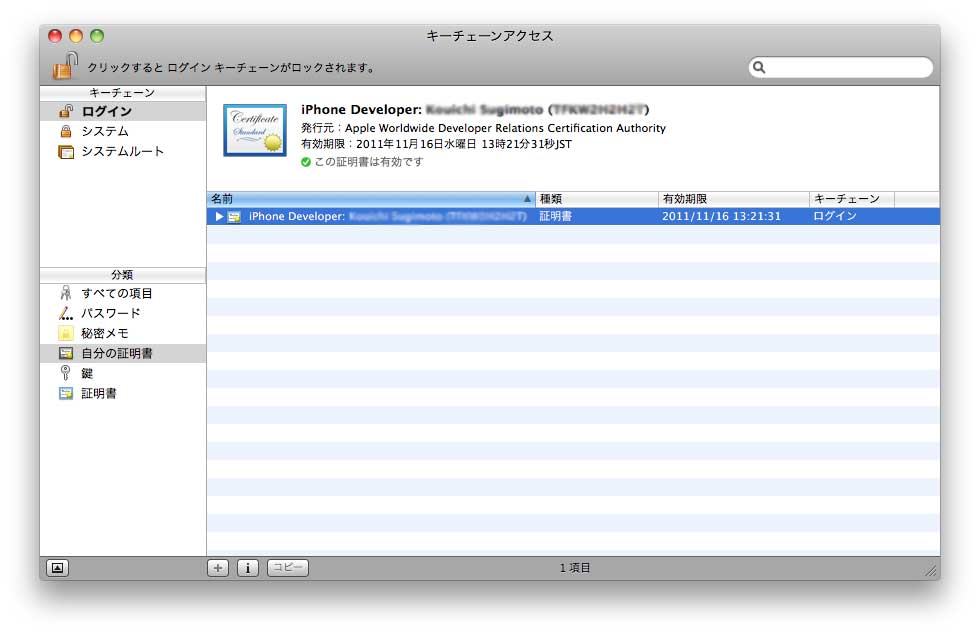Sort by キーチェーン column header
980x635 pixels.
[x=851, y=199]
